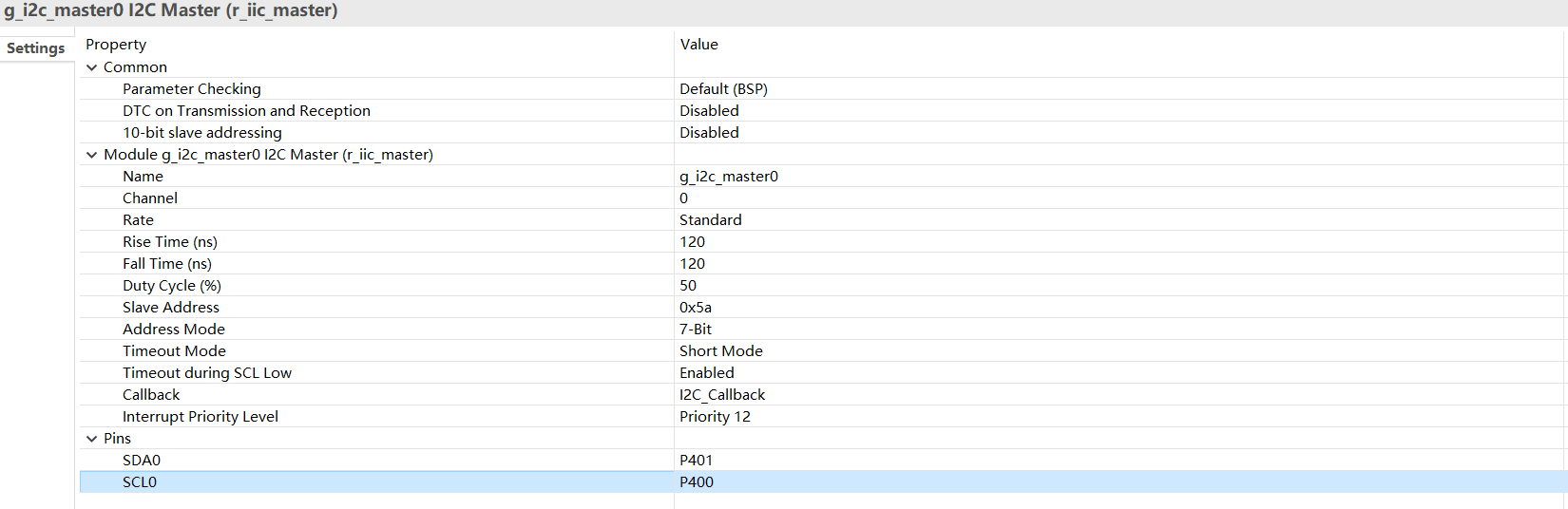Edit the Fall Time value 120
The image size is (1568, 509).
pos(693,264)
